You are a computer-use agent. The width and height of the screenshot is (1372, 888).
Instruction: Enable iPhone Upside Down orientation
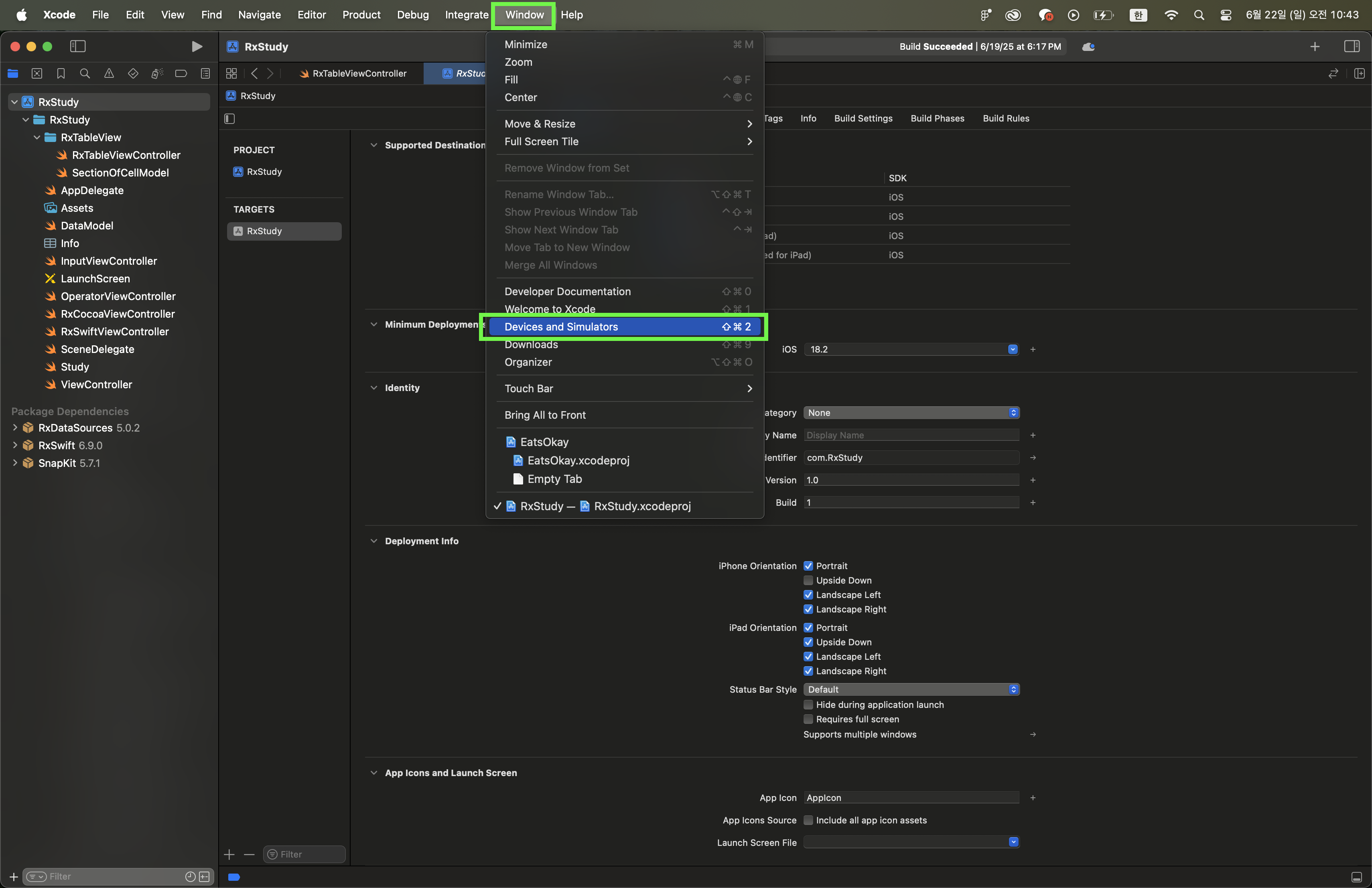click(808, 580)
